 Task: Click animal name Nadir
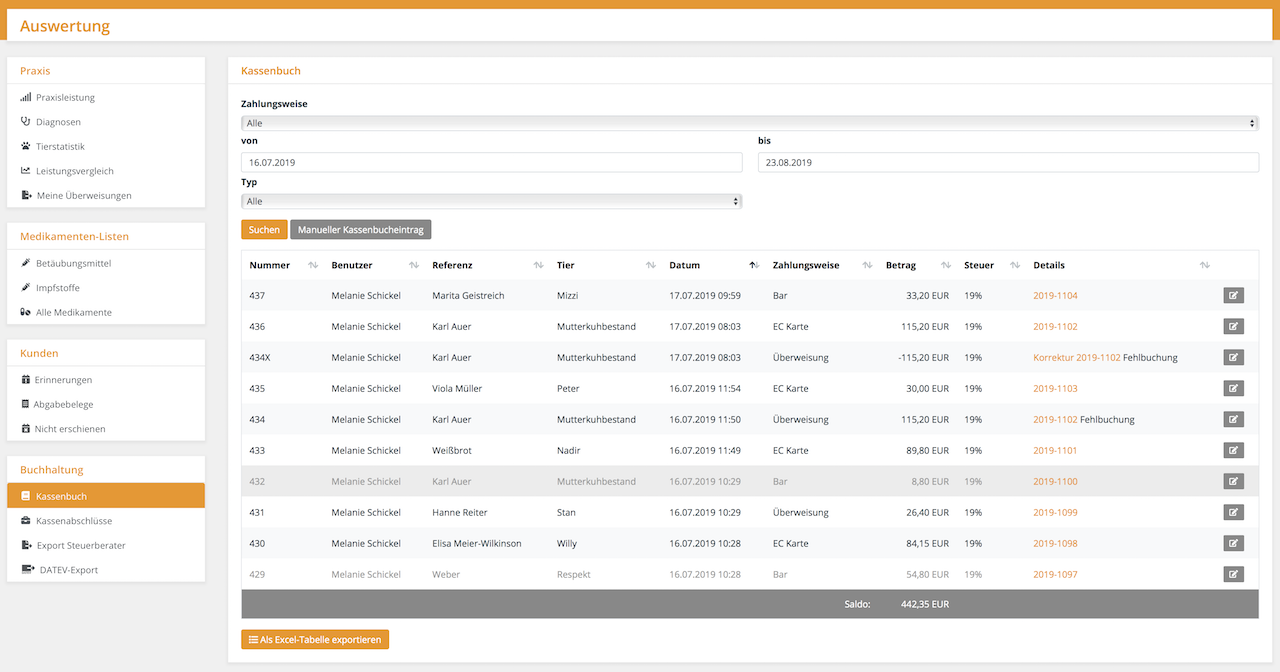(x=569, y=451)
